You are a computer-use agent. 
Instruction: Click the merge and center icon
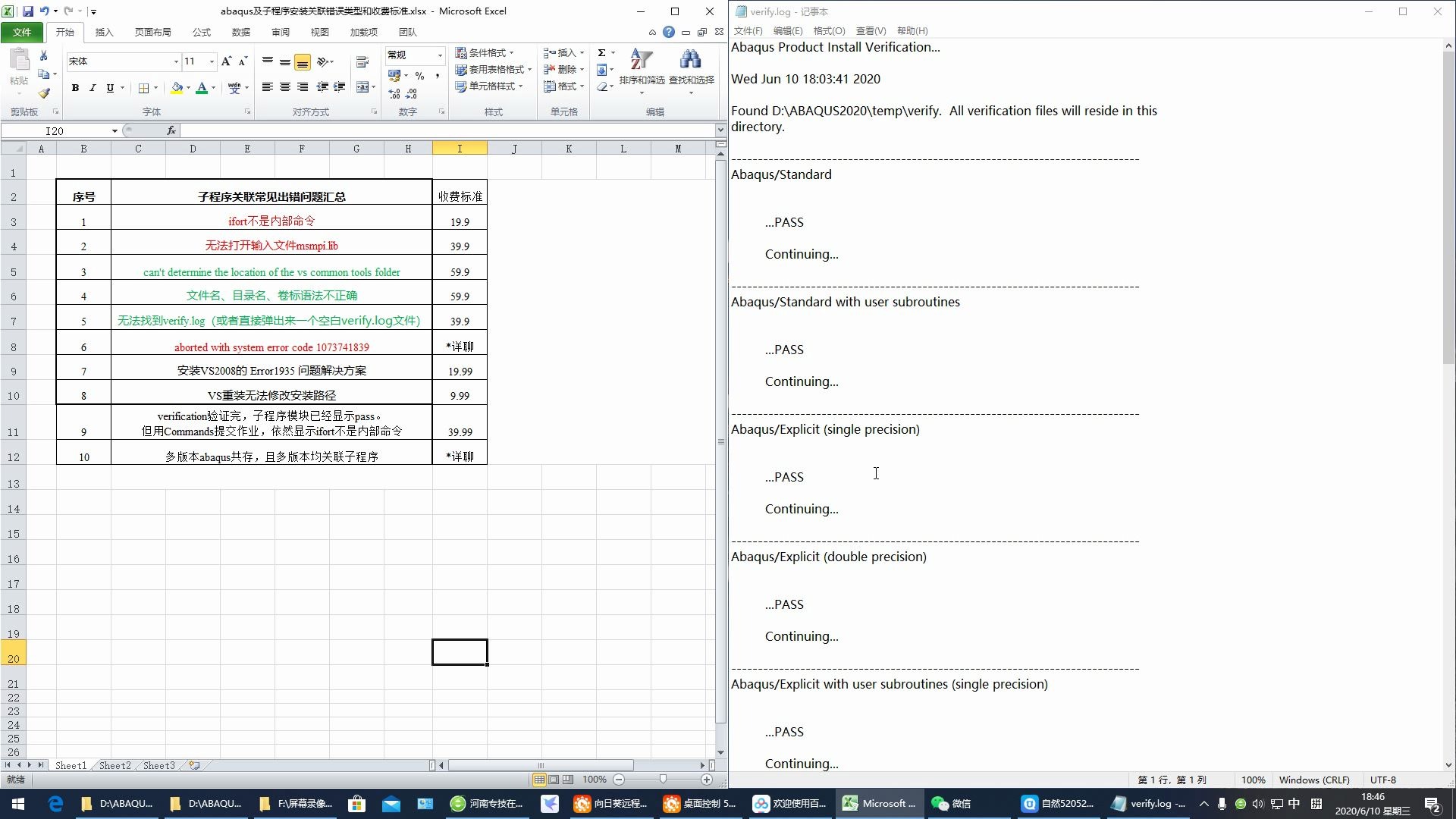point(362,87)
